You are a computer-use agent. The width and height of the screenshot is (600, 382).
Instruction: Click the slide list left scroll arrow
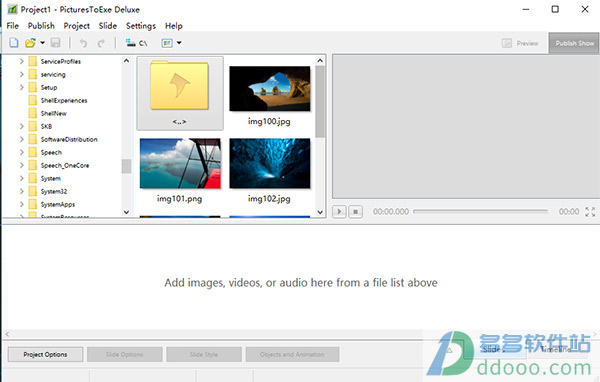click(7, 334)
